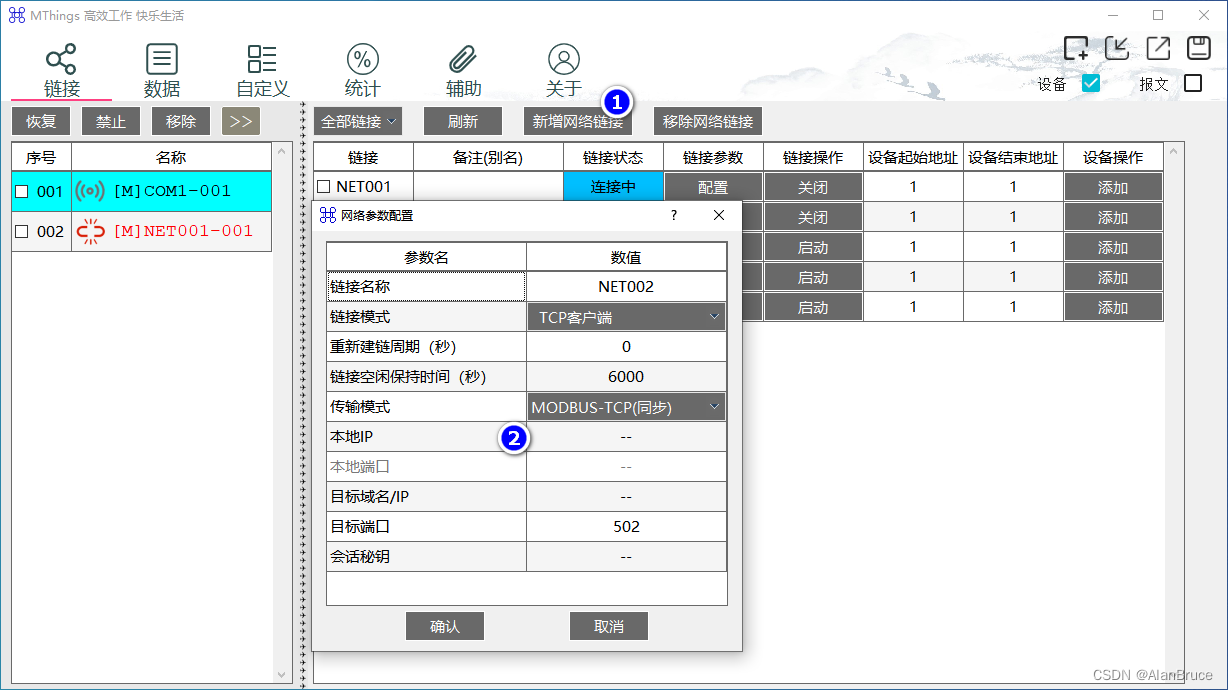1228x690 pixels.
Task: Click the 目标端口 value 502
Action: 626,527
